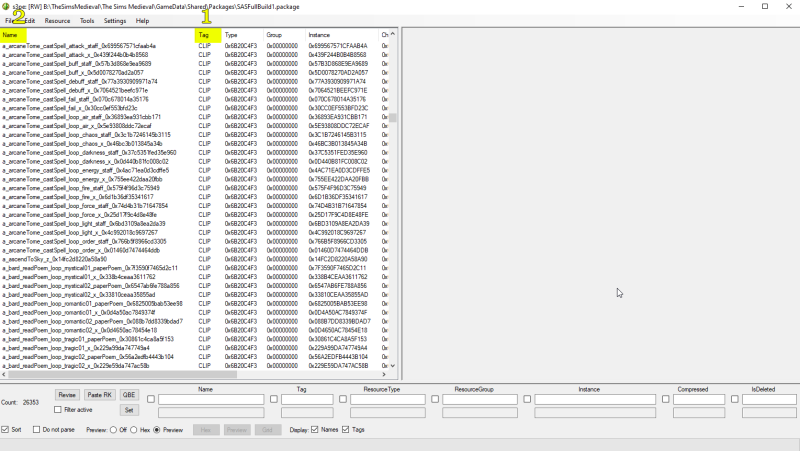800x451 pixels.
Task: Open the Settings menu
Action: click(115, 20)
